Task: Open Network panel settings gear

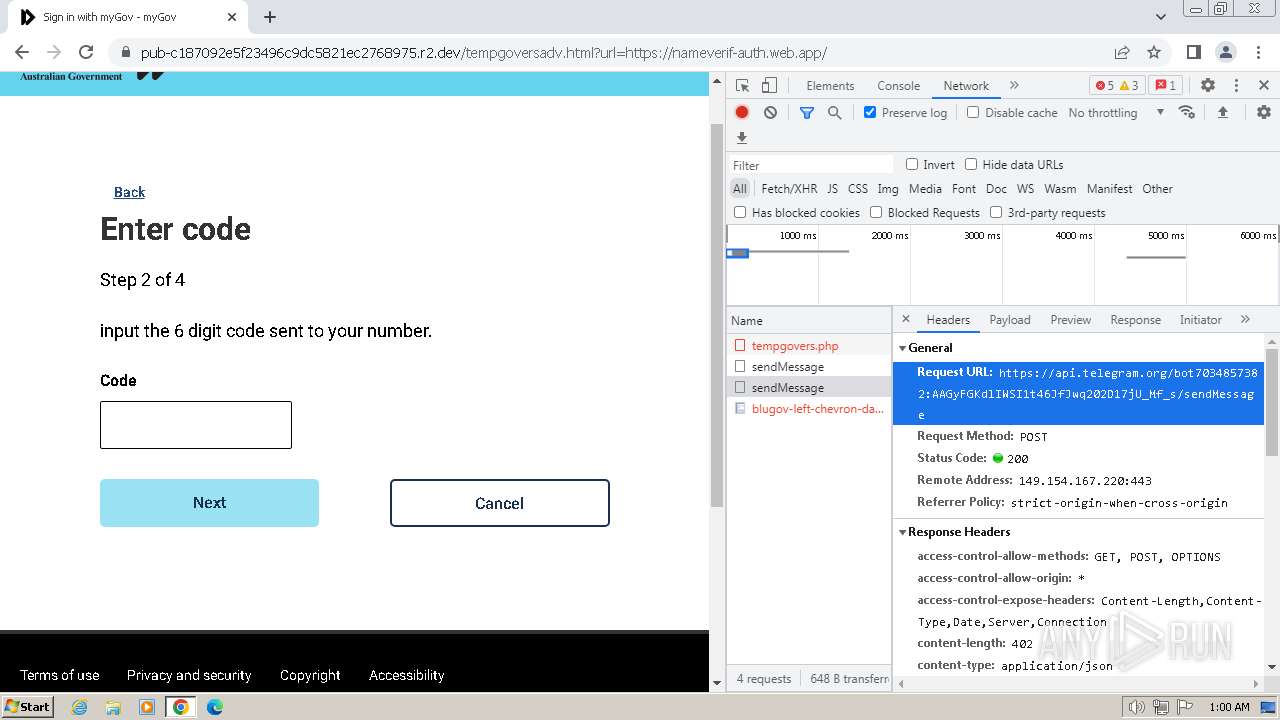Action: tap(1264, 112)
